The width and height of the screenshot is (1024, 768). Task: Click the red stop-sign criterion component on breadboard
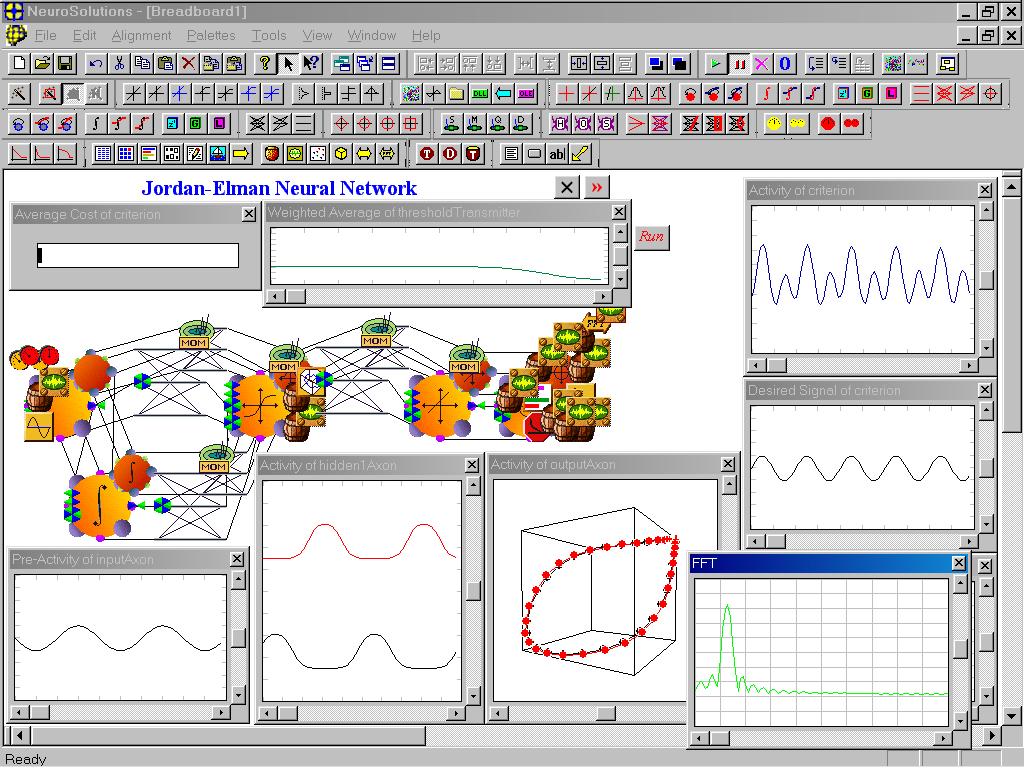click(536, 427)
